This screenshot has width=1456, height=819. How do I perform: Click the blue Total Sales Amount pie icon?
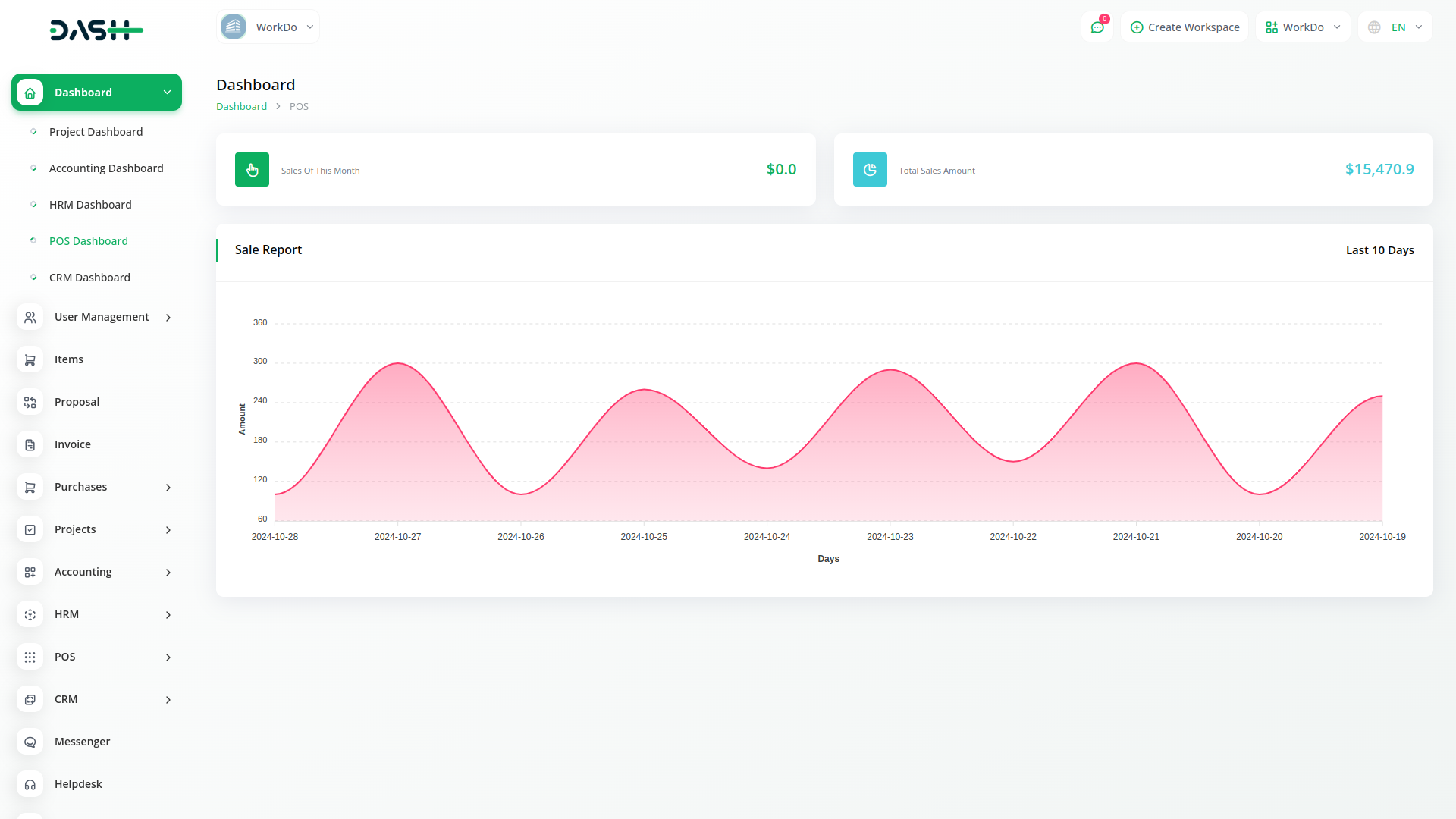(870, 169)
